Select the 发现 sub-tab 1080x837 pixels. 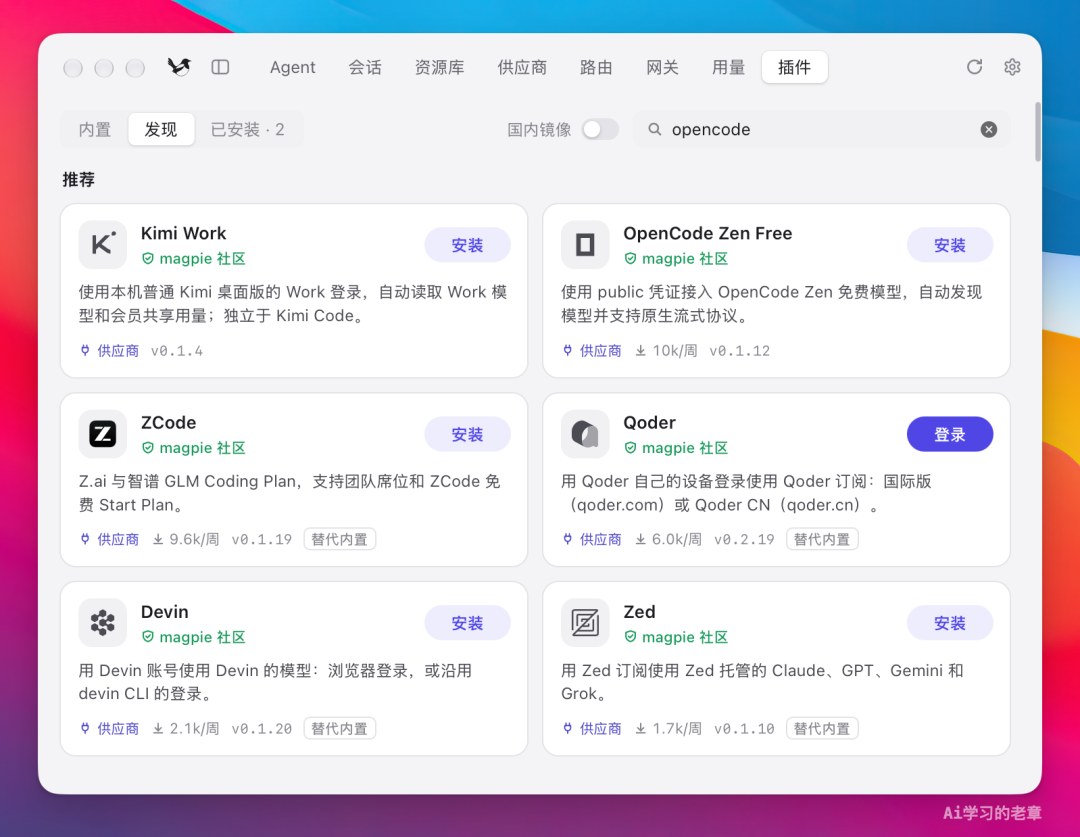(x=161, y=130)
